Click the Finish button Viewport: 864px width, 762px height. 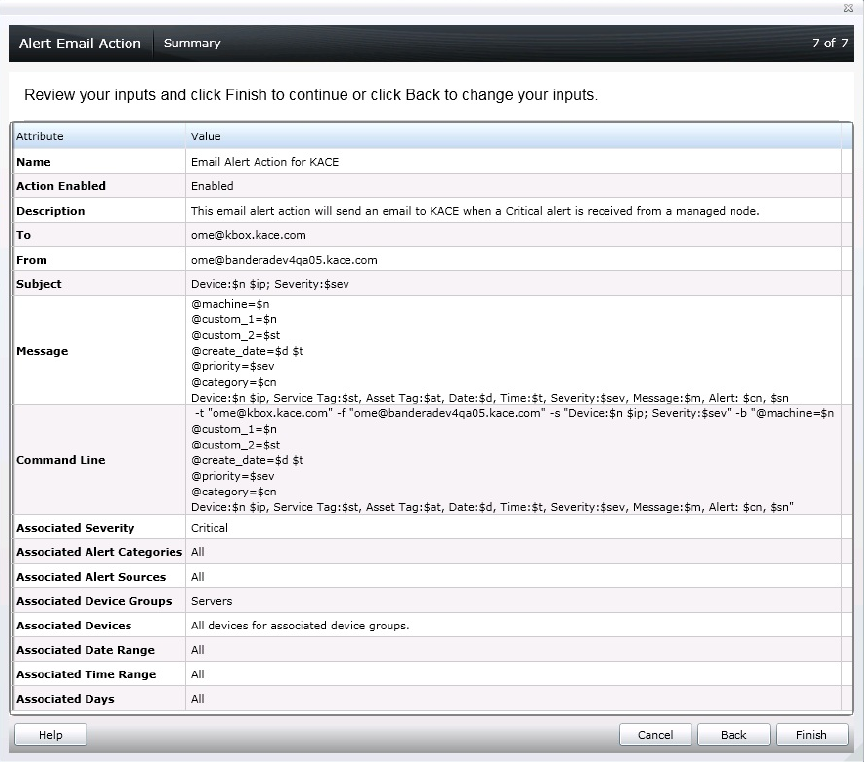click(811, 735)
